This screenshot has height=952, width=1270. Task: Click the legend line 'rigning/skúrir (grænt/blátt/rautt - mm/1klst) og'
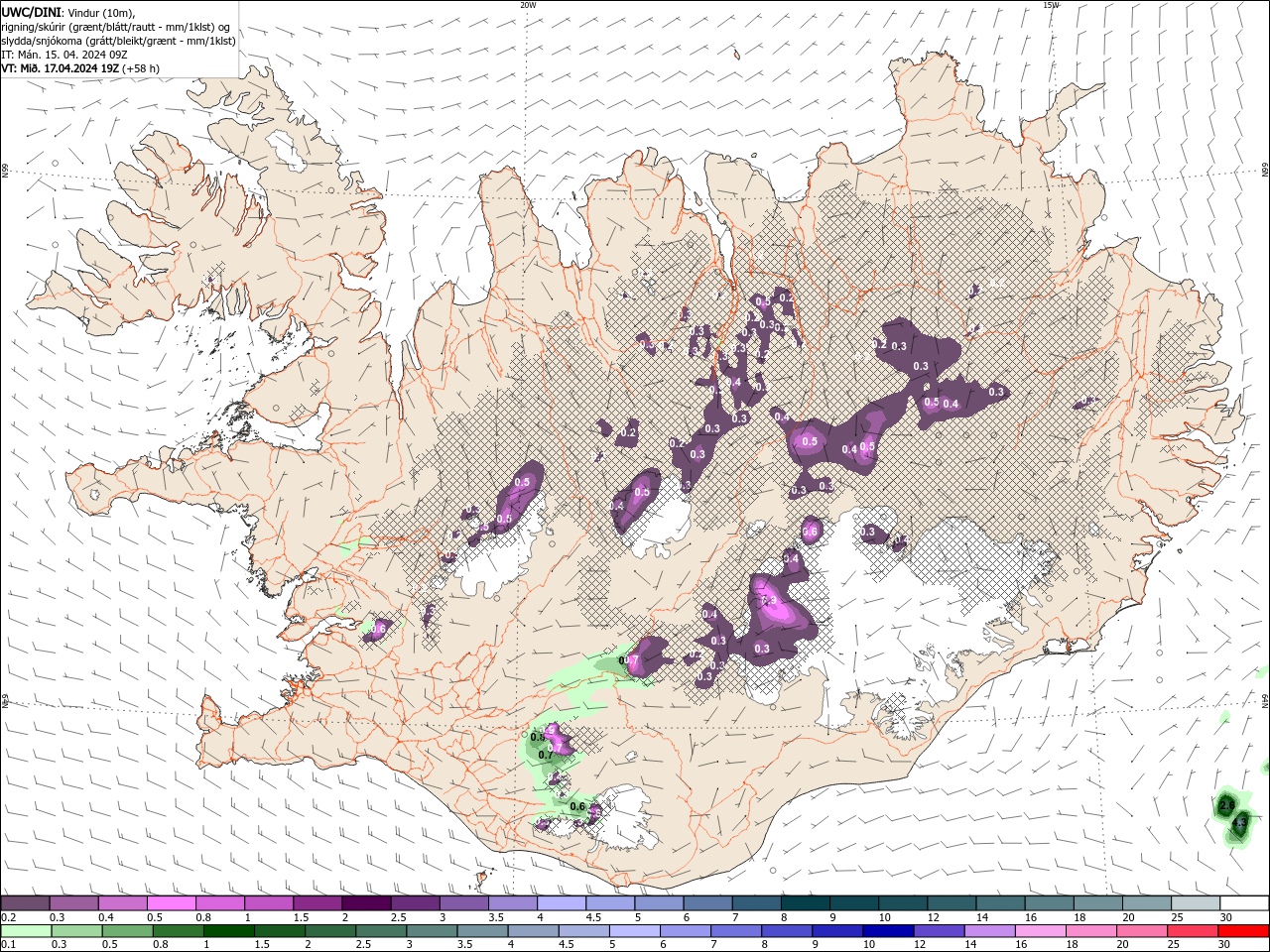115,27
